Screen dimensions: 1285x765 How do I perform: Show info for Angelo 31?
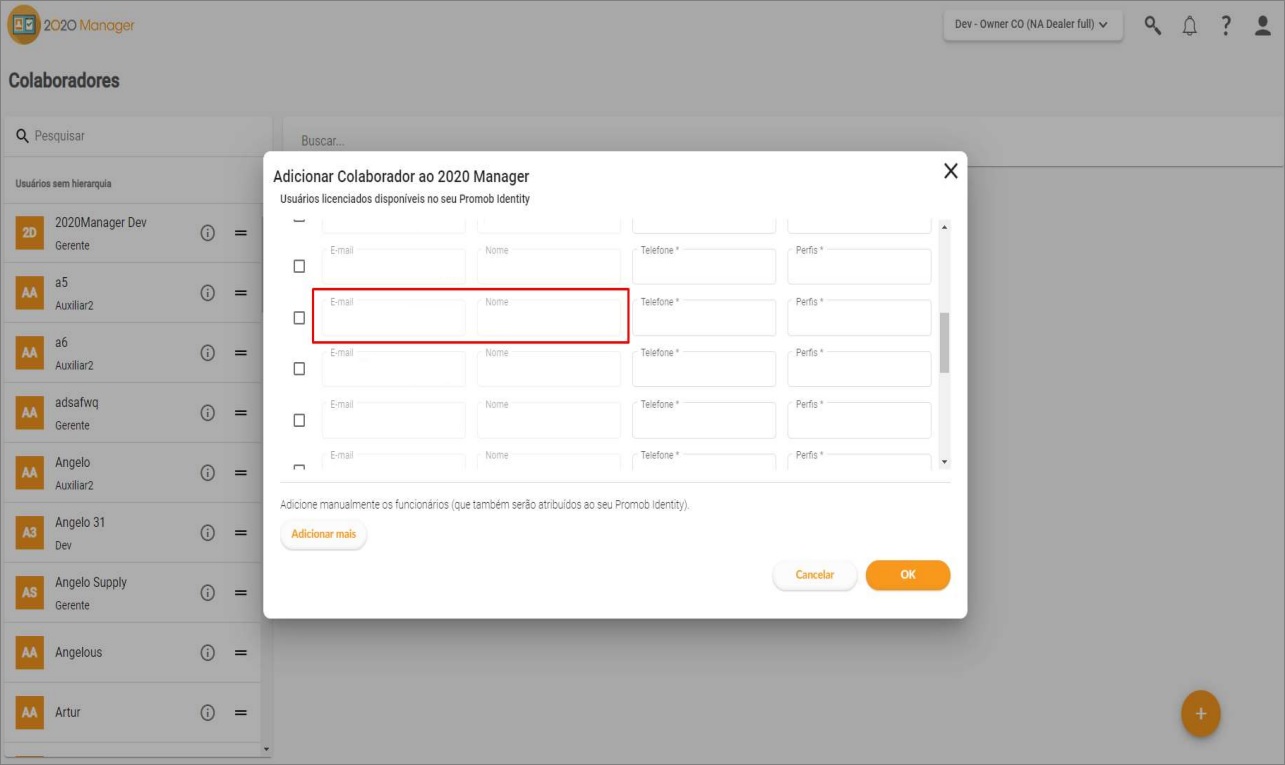(208, 533)
